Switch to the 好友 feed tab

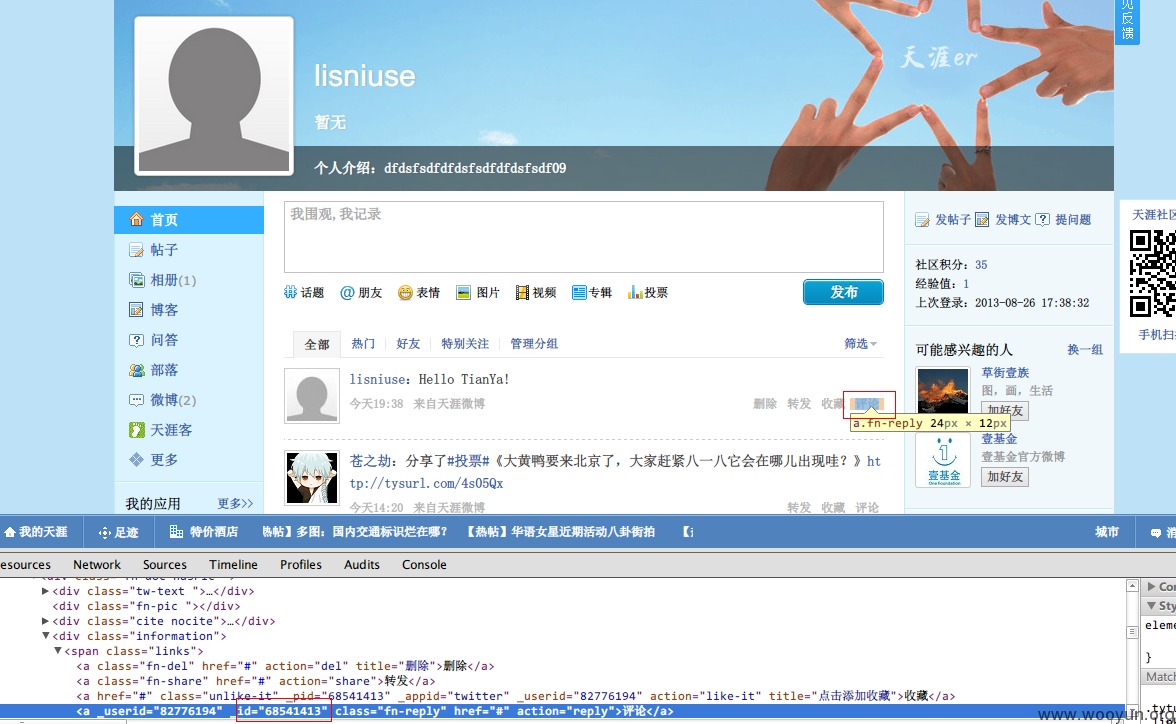408,344
